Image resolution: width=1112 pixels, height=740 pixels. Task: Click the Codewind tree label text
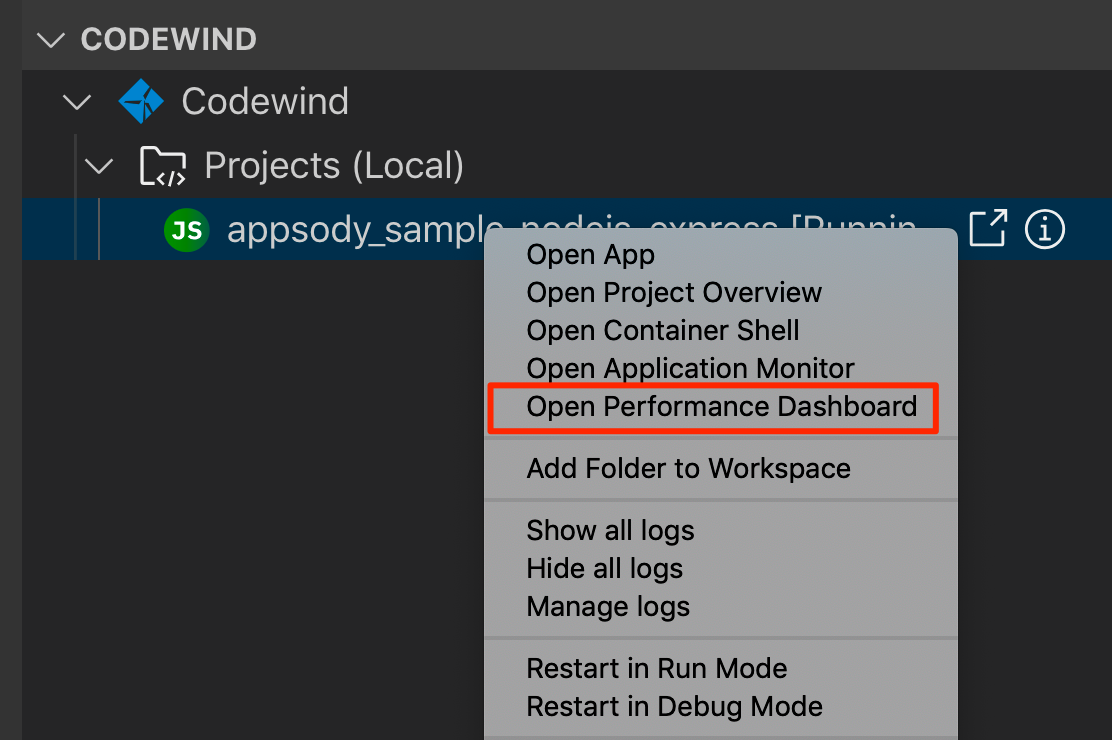coord(265,101)
